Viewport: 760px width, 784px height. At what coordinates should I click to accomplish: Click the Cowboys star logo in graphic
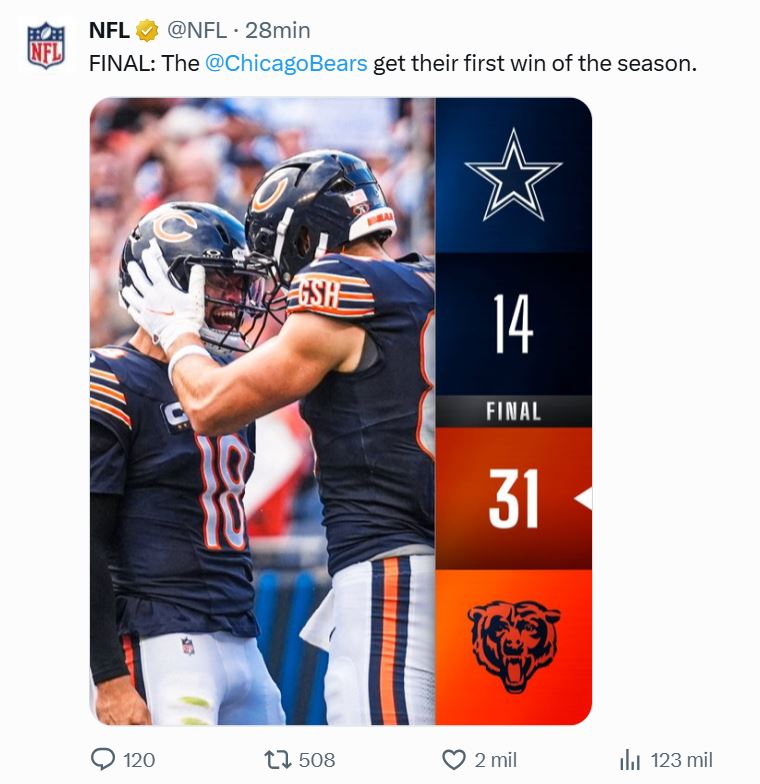[x=514, y=175]
